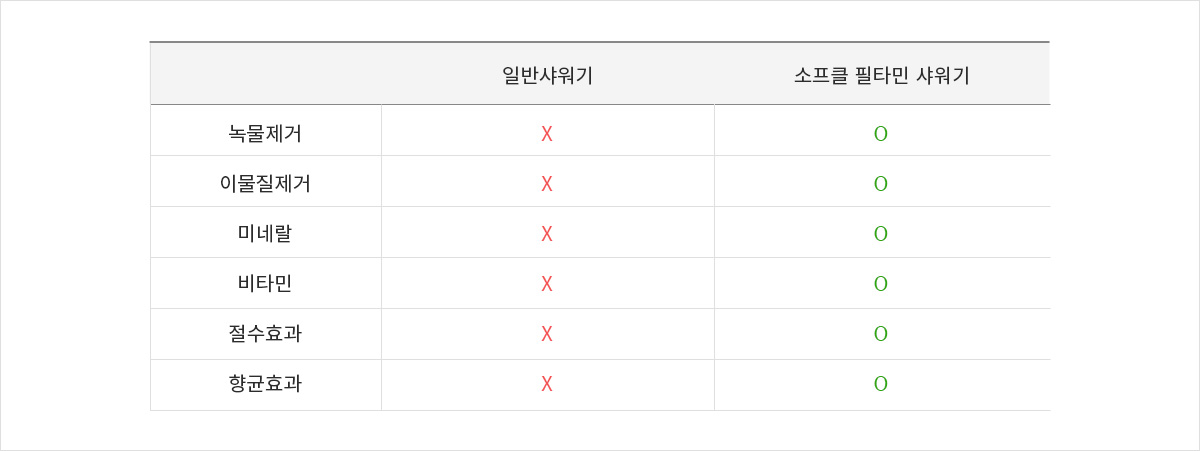Select the 미네랄 row label
This screenshot has height=451, width=1200.
pyautogui.click(x=265, y=233)
